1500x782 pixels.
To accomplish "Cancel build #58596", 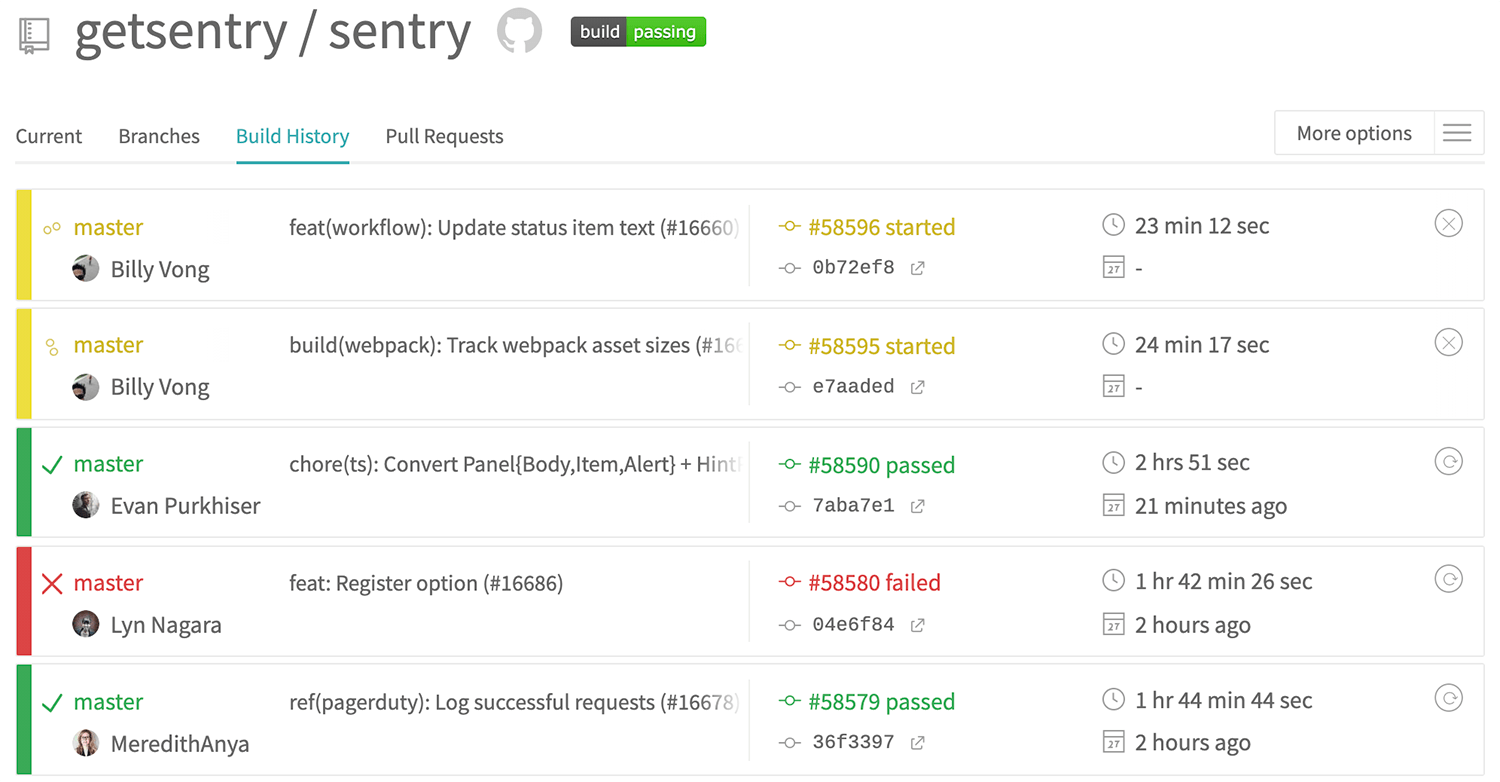I will [1448, 224].
